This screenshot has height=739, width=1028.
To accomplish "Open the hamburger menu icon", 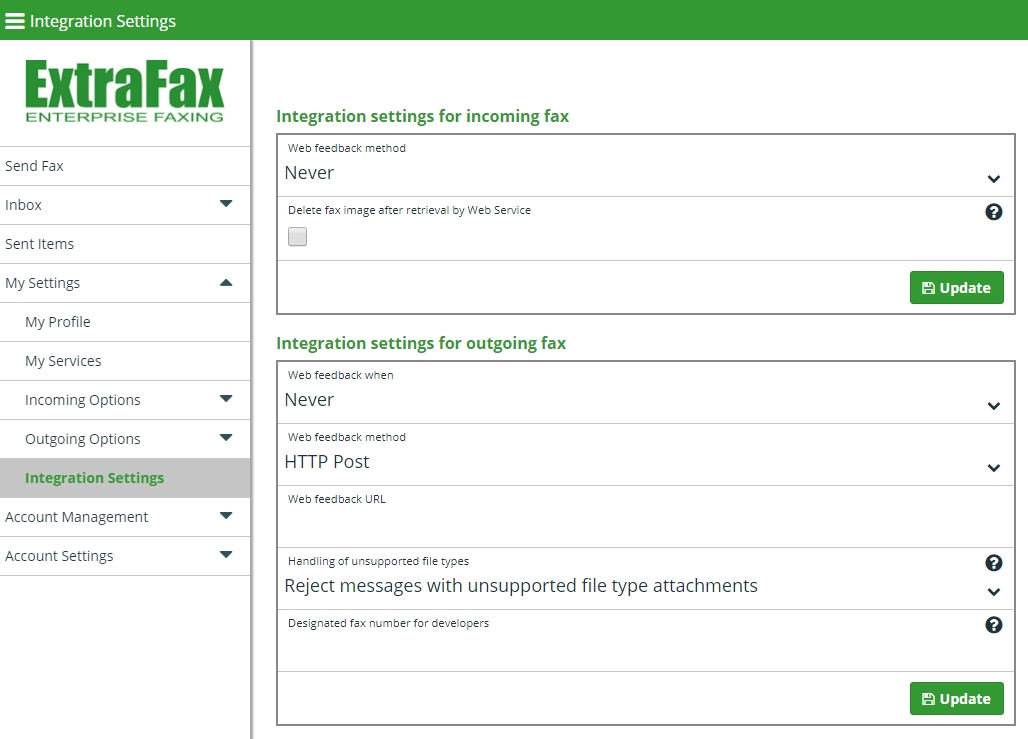I will (x=14, y=21).
